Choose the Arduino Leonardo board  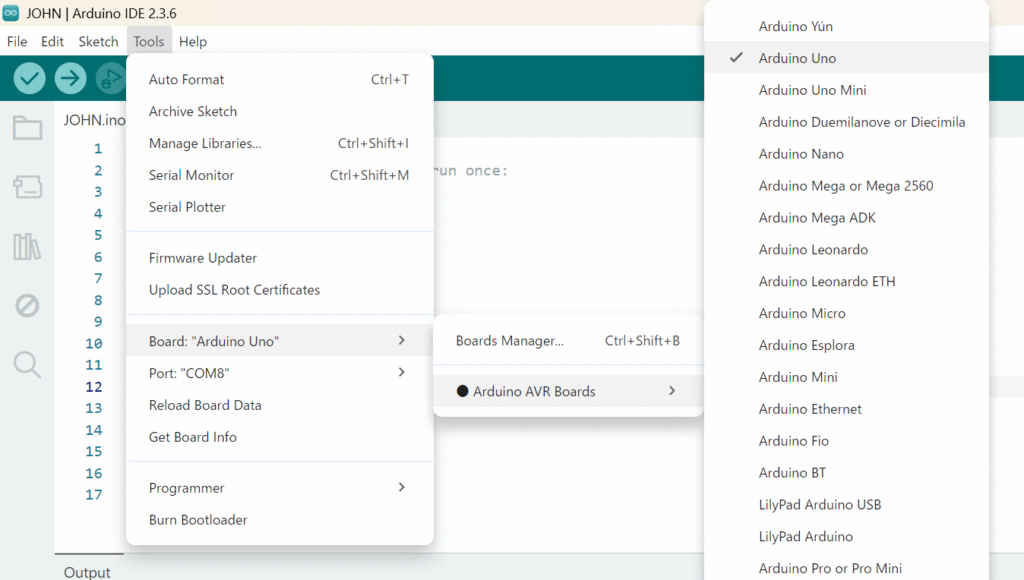[846, 250]
